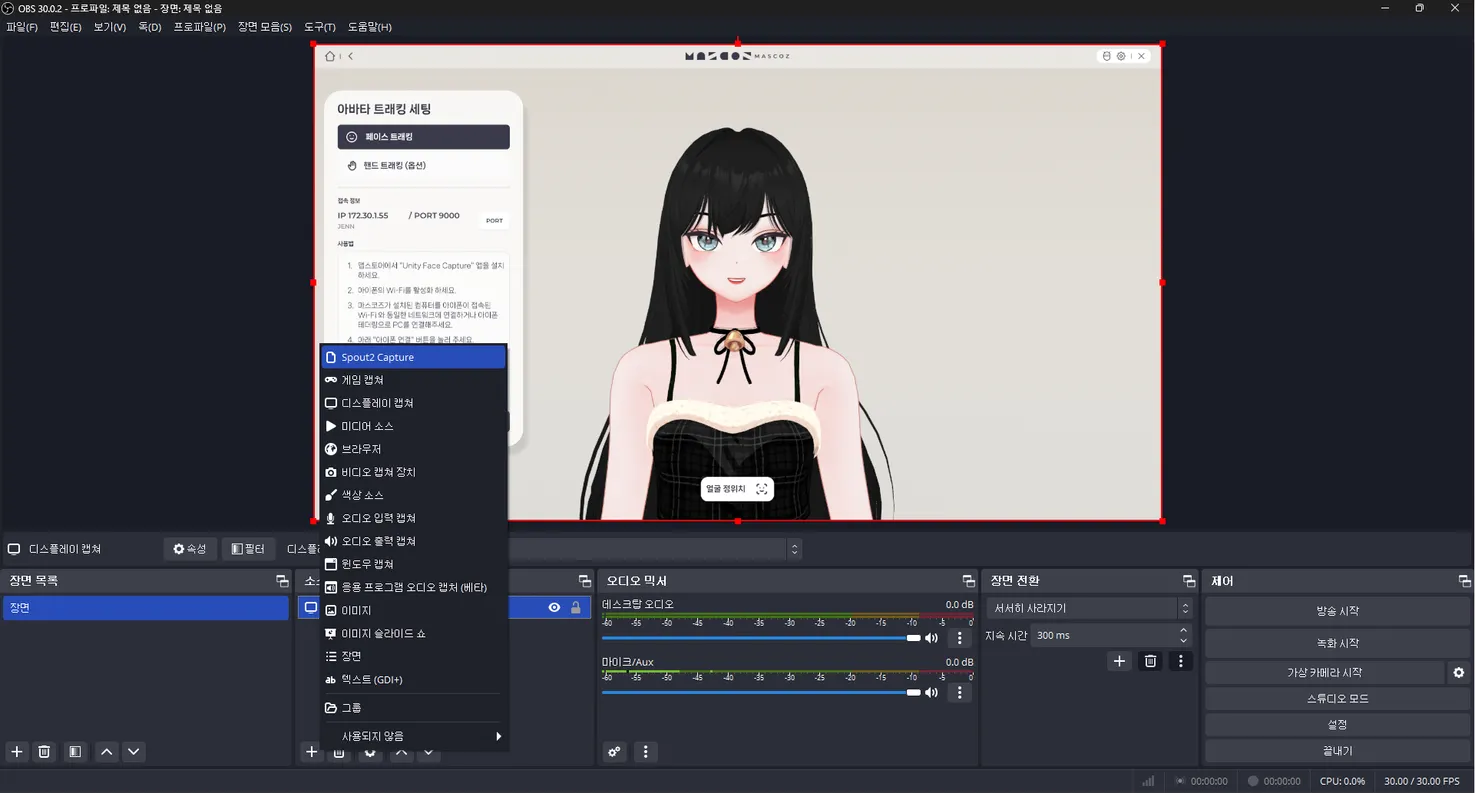Mute the 데스크탑 오디오 speaker icon
The image size is (1475, 793).
point(932,638)
